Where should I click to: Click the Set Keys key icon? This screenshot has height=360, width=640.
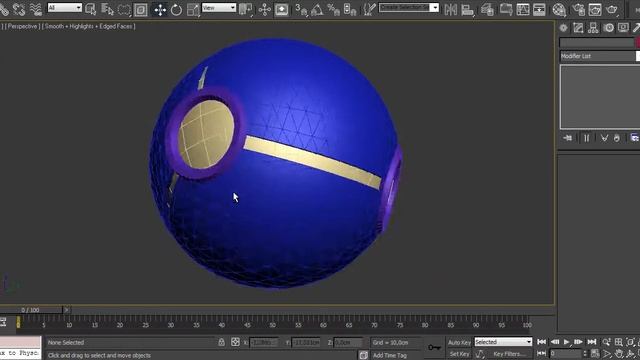(x=434, y=347)
